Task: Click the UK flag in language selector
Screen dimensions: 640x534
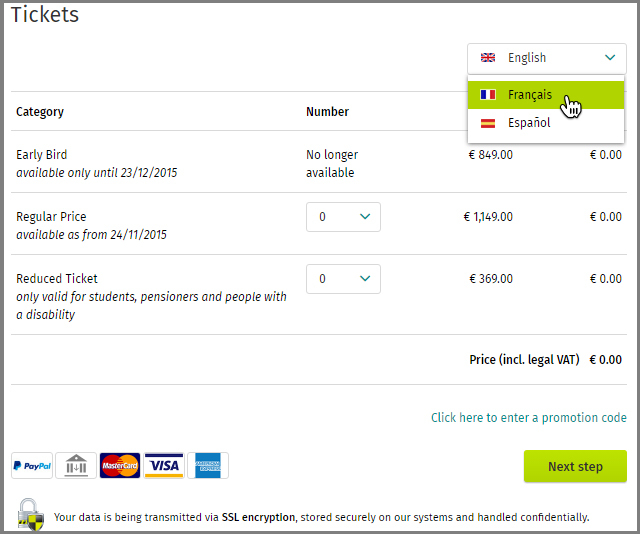Action: pos(488,58)
